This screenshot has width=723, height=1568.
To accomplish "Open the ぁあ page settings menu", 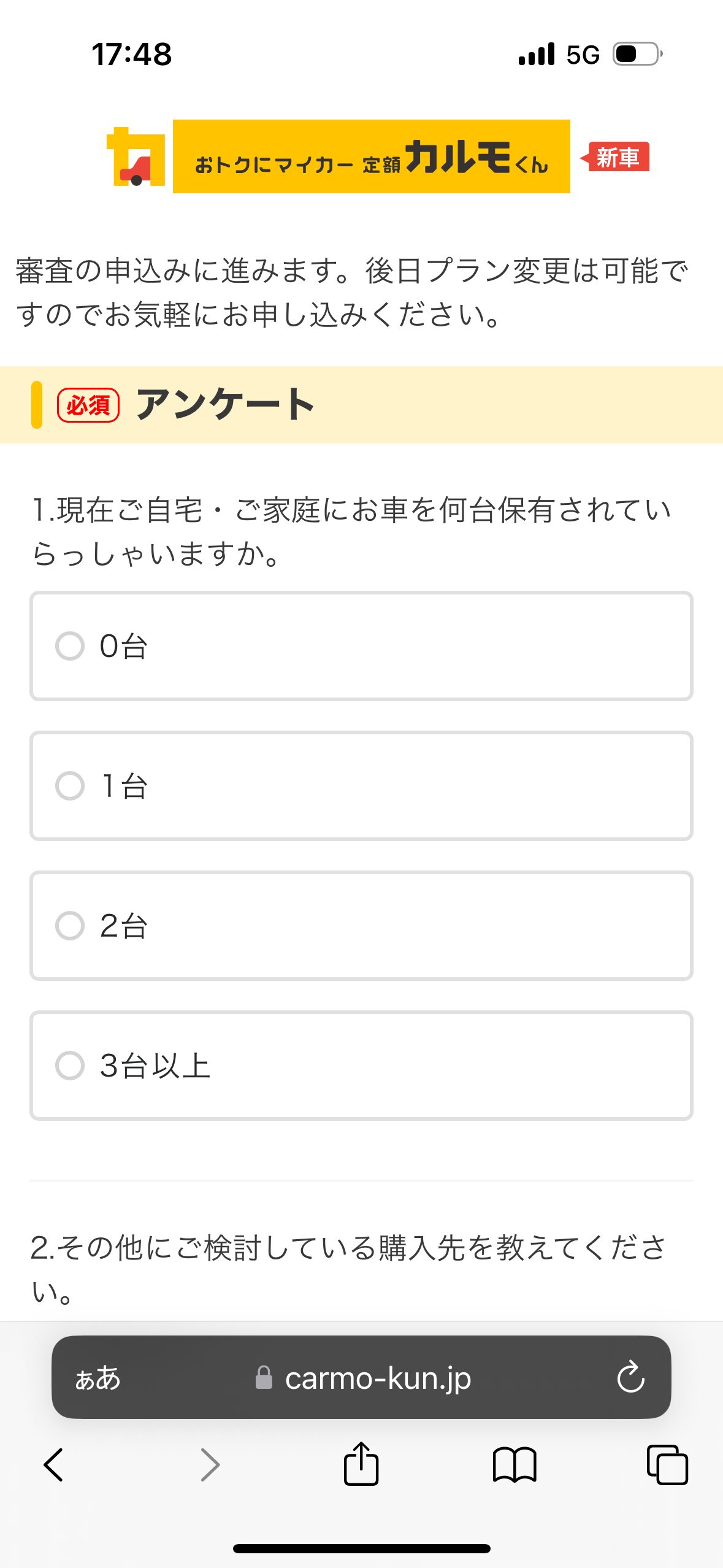I will tap(98, 1378).
